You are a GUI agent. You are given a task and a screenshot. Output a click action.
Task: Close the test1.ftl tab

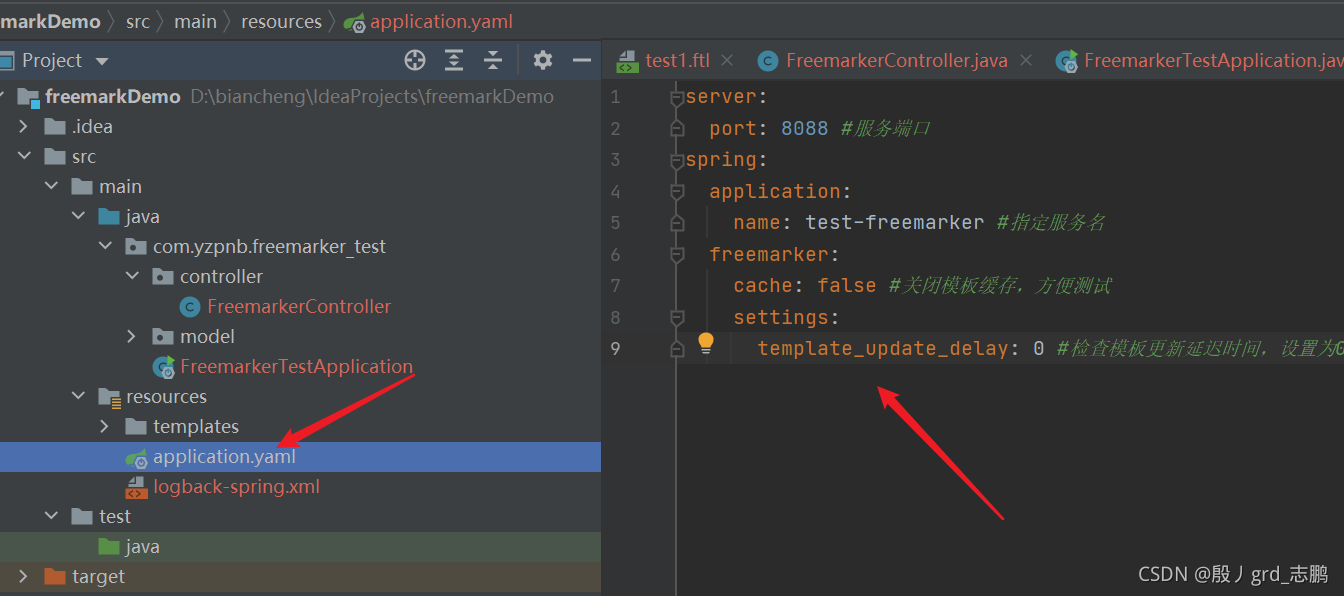tap(727, 61)
